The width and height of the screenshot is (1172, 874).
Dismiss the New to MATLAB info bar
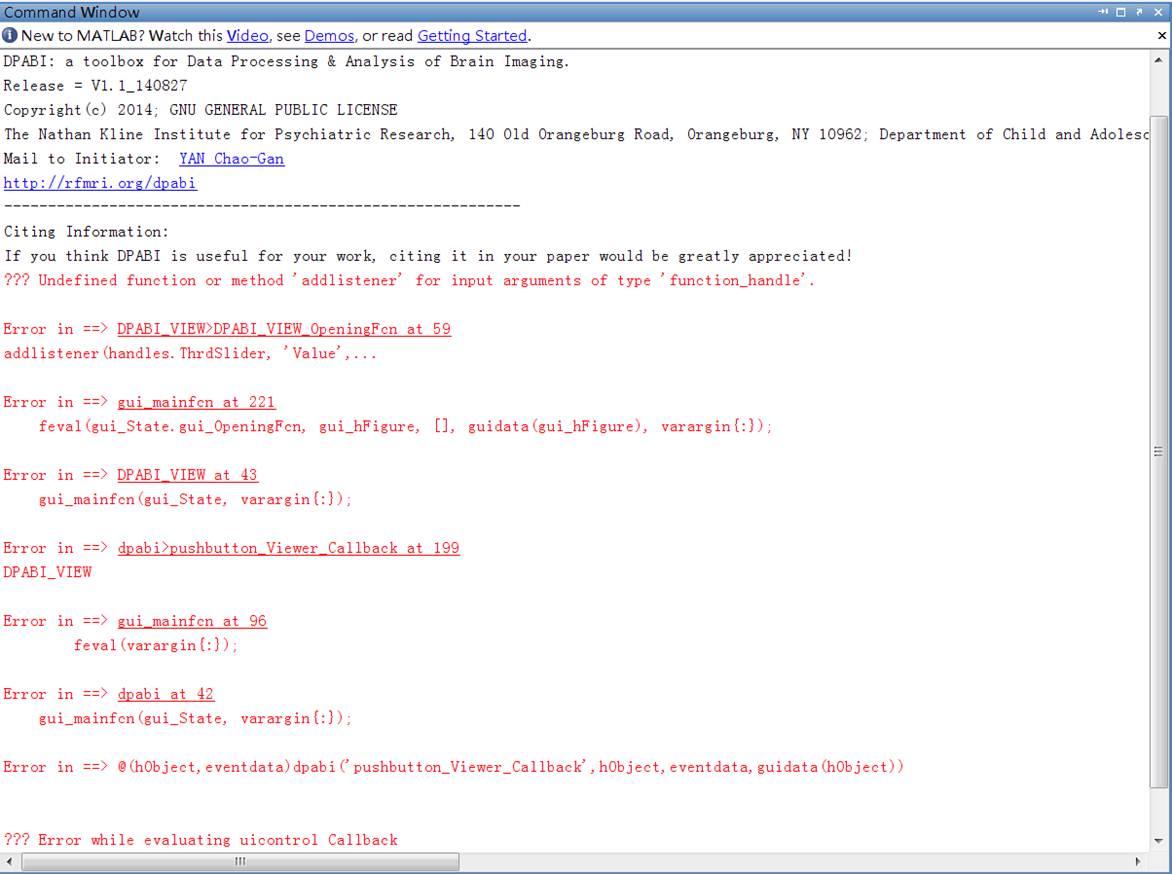[1162, 35]
